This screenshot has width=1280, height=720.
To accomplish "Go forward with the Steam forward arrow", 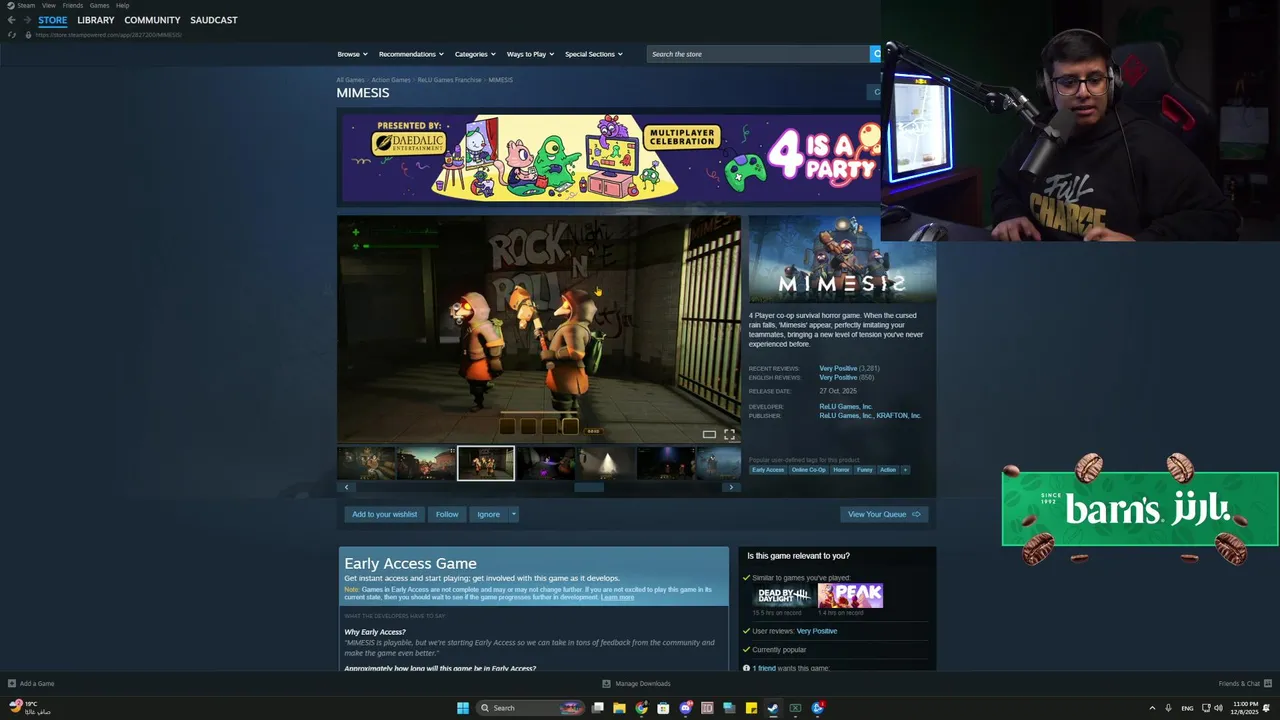I will coord(27,20).
